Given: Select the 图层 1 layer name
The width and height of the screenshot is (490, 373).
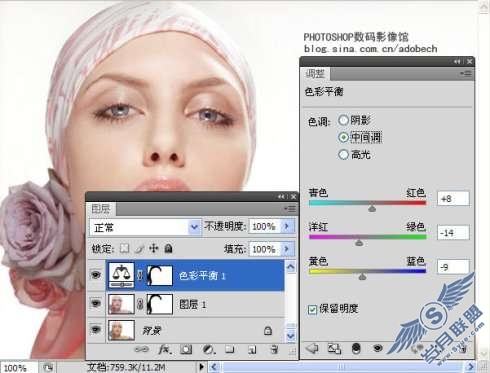Looking at the screenshot, I should click(x=193, y=304).
